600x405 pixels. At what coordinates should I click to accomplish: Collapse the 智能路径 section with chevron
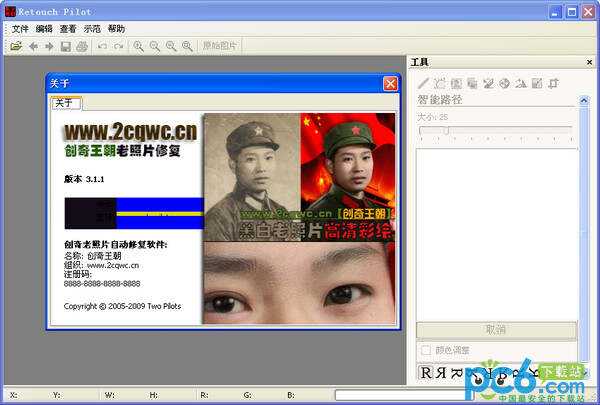(584, 100)
